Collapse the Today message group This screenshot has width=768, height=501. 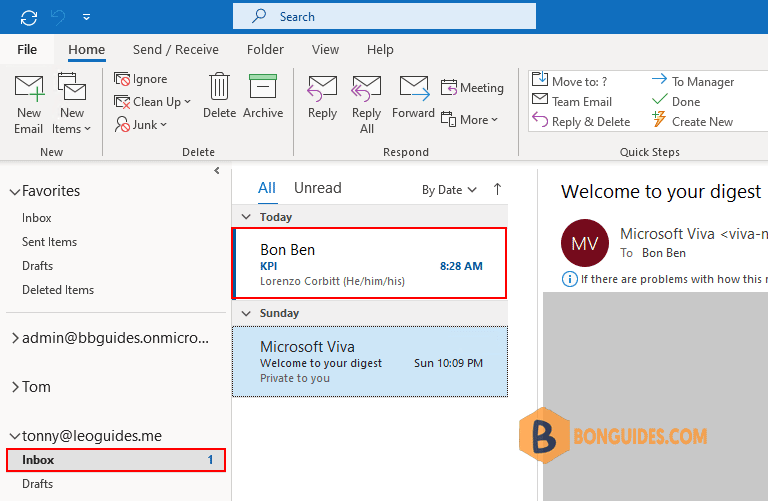246,217
